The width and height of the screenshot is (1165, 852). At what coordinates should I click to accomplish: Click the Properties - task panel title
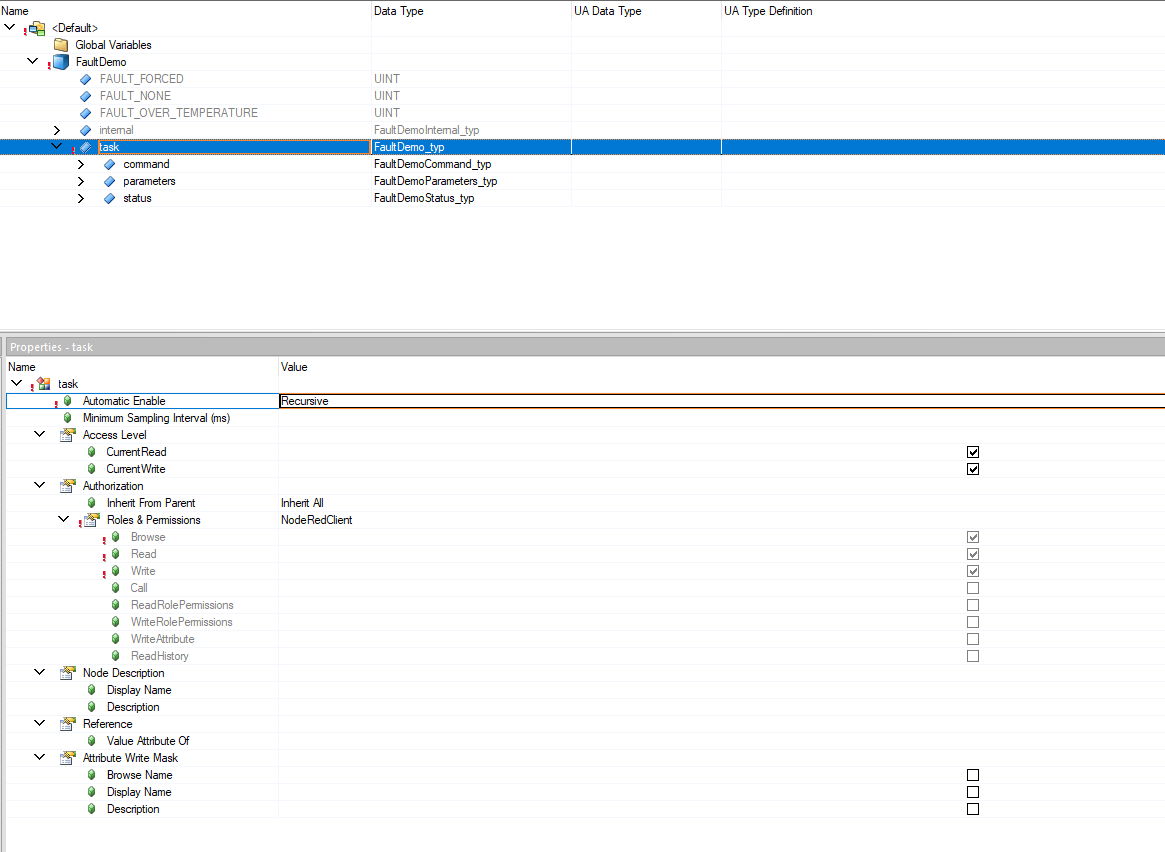point(51,347)
